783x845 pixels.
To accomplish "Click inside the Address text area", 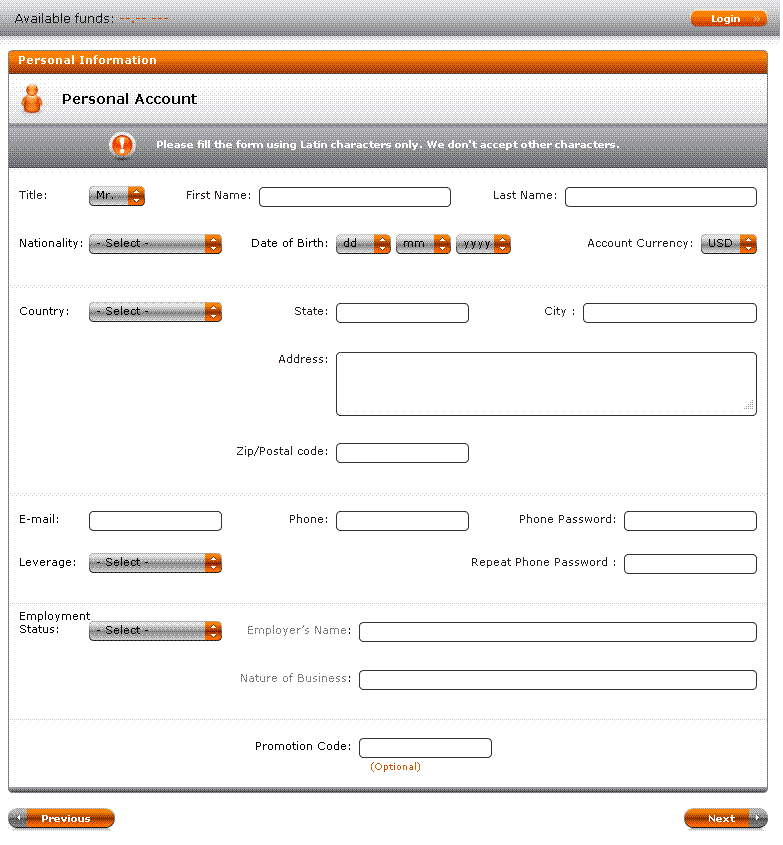I will point(545,383).
